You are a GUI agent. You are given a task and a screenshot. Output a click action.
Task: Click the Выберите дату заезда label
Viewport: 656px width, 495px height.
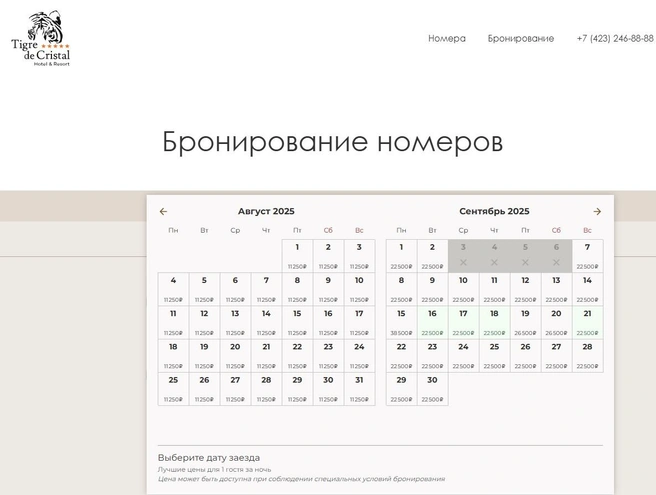[x=209, y=458]
